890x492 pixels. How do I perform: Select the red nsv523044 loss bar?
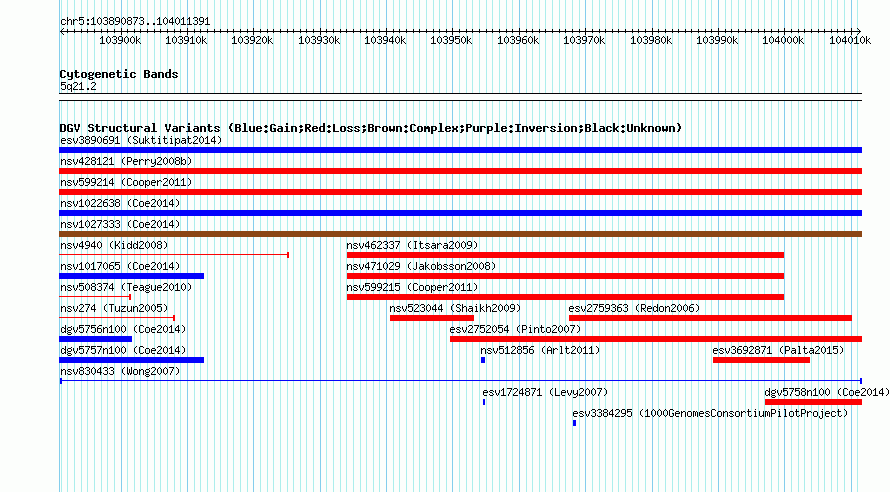point(432,318)
